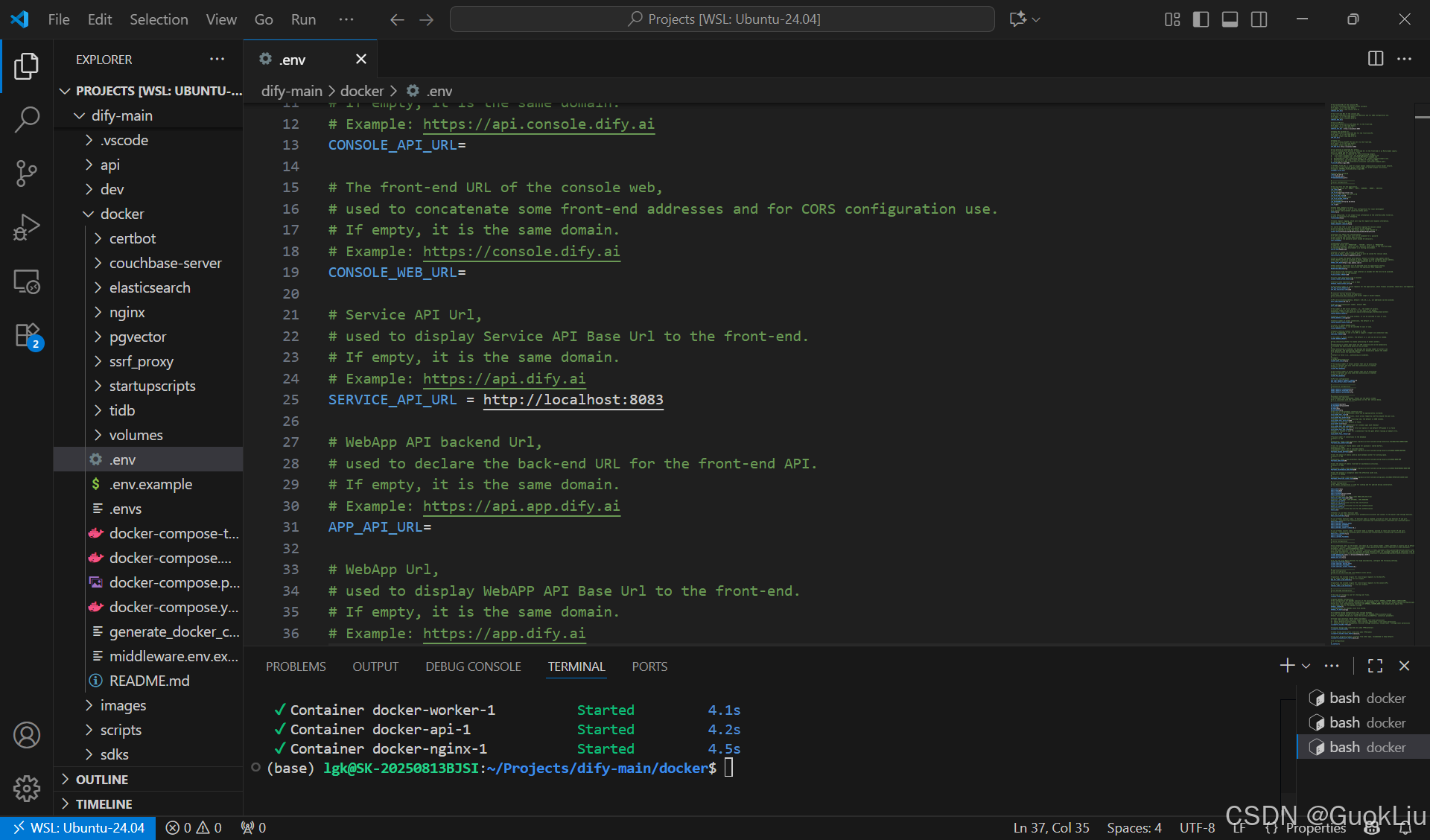This screenshot has width=1430, height=840.
Task: Open the new terminal launch profile dropdown
Action: (x=1306, y=666)
